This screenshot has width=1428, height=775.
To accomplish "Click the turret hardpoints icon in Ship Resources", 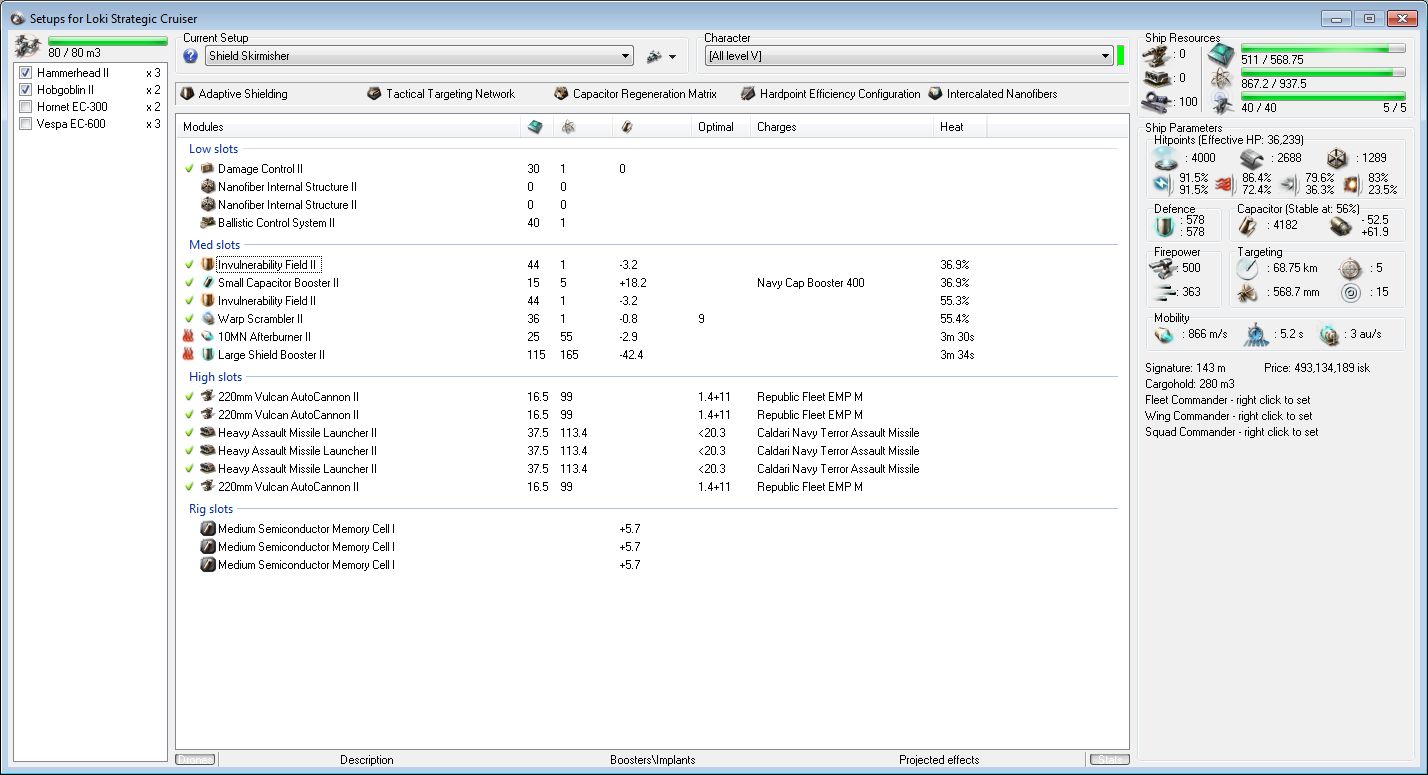I will pos(1157,55).
